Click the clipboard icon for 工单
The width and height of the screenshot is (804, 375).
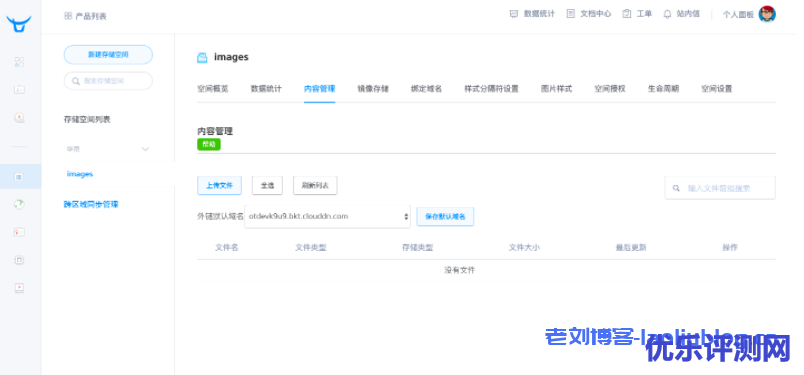click(627, 14)
